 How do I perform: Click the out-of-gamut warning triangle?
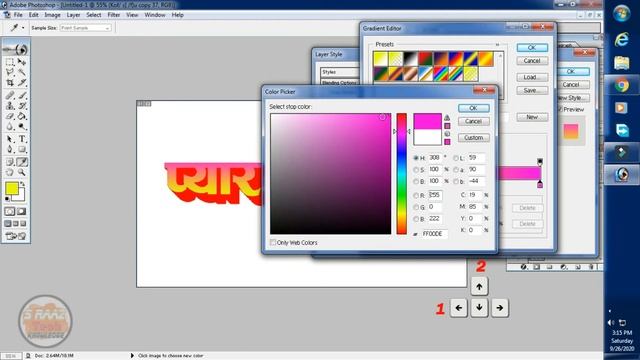(447, 118)
